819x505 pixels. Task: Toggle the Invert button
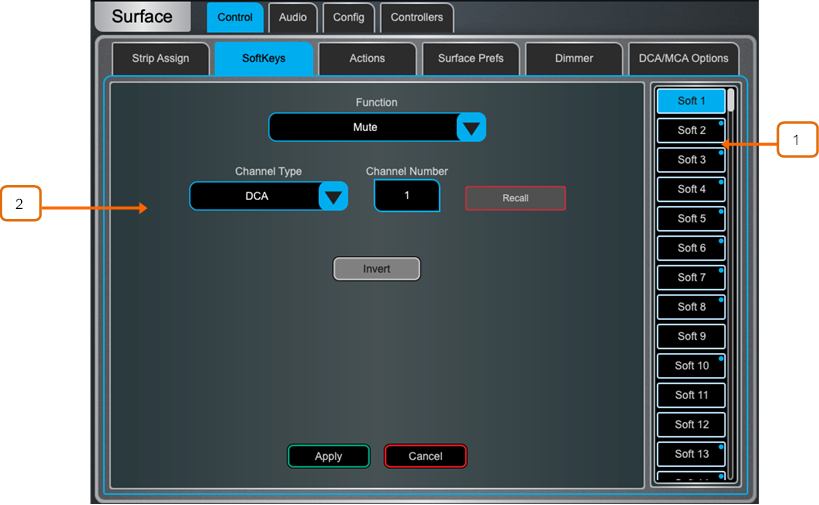[376, 269]
